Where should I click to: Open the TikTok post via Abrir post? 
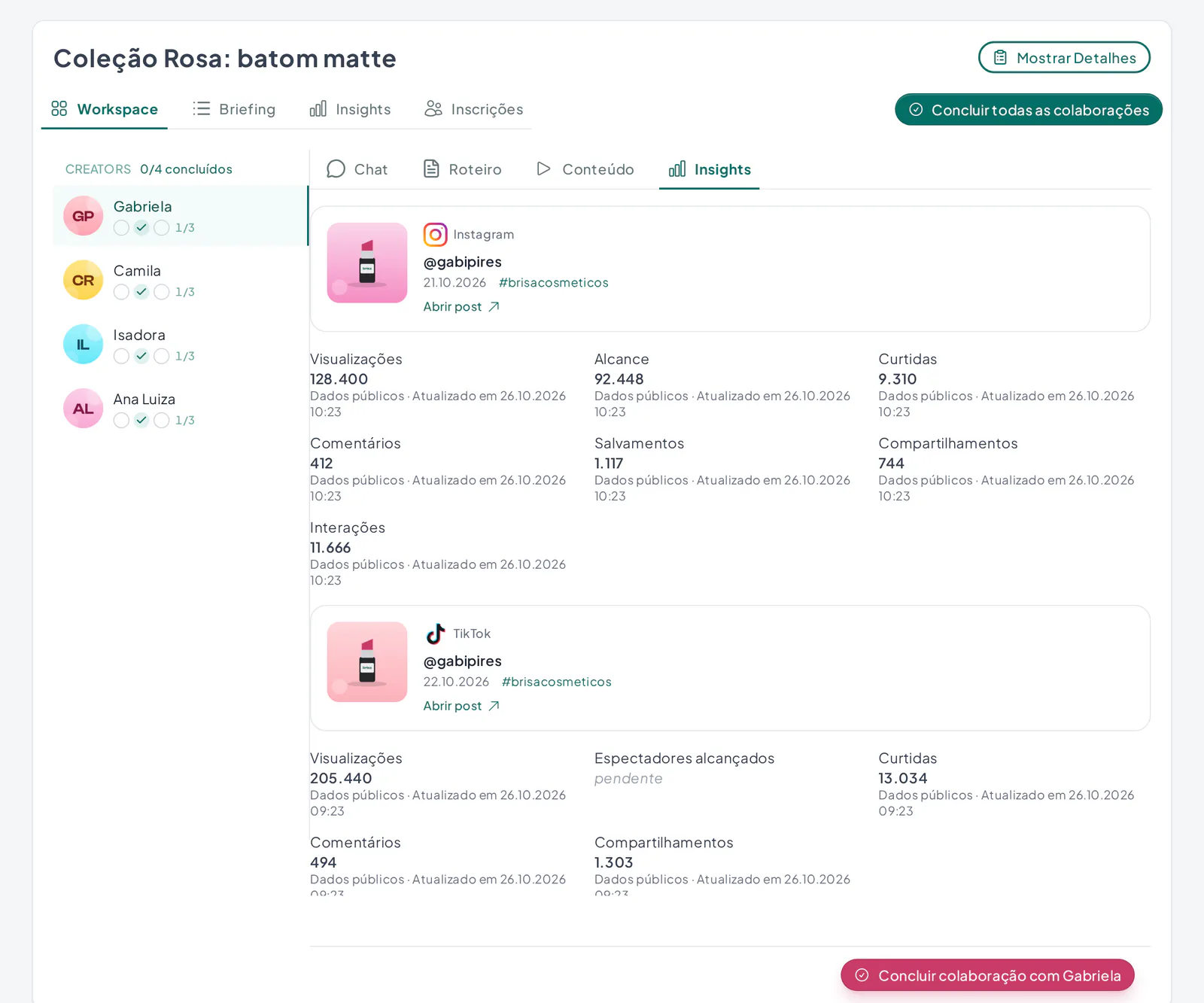click(x=461, y=706)
